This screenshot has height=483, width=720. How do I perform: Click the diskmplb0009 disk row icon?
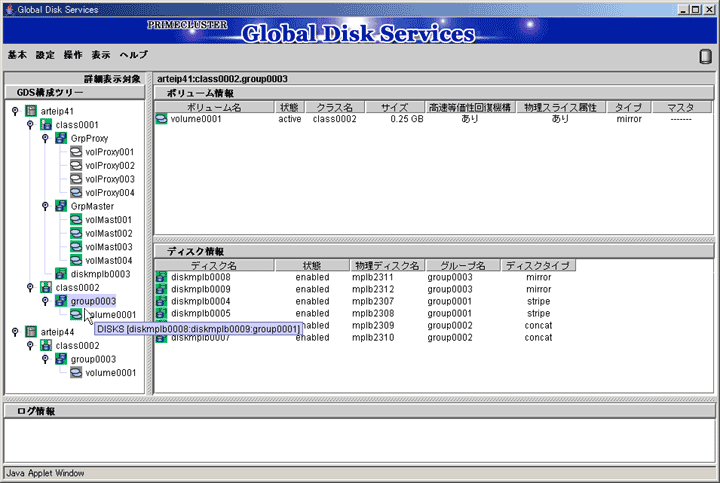(x=161, y=289)
